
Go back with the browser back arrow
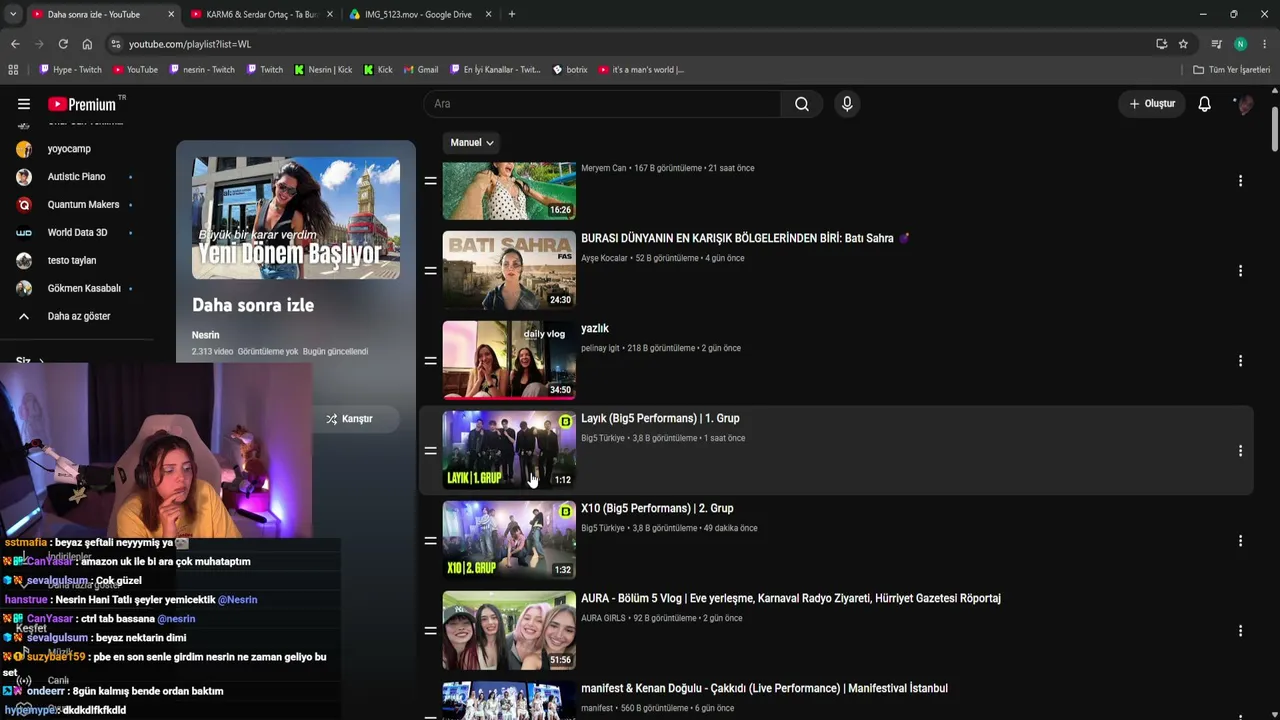15,44
